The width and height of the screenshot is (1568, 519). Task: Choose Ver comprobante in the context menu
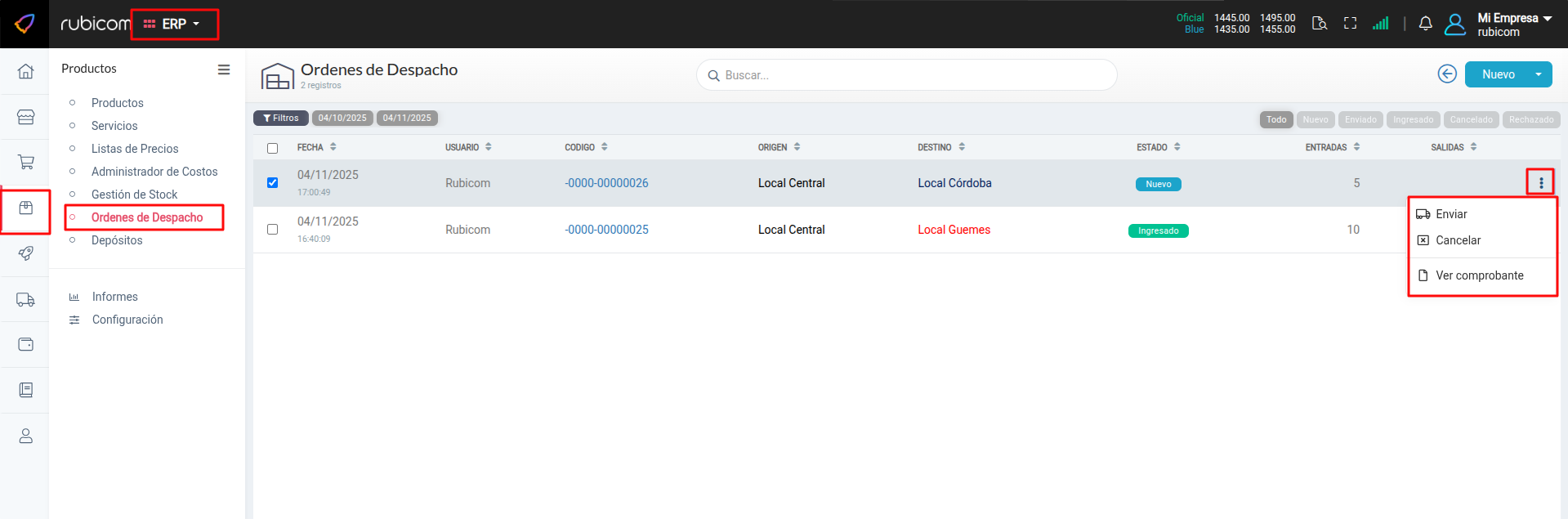point(1479,275)
